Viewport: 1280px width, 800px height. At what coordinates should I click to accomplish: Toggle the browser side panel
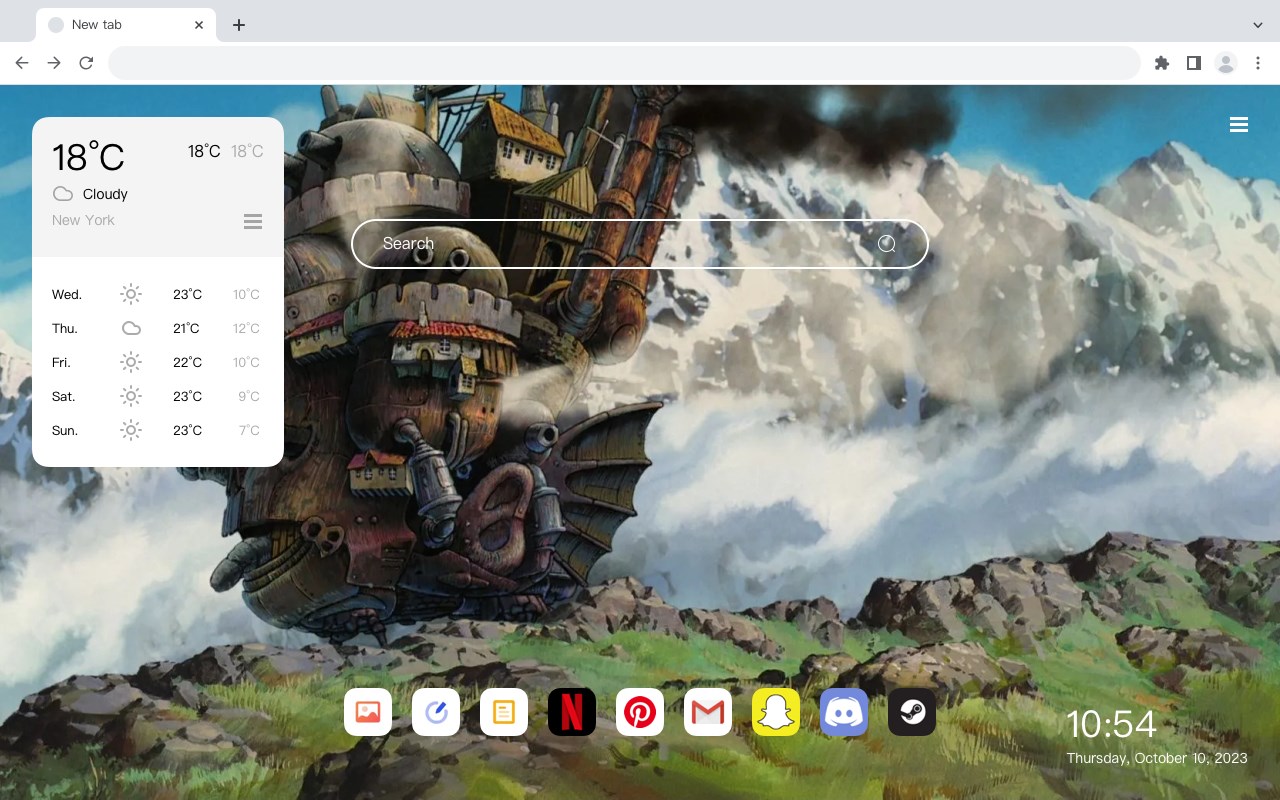pyautogui.click(x=1193, y=63)
